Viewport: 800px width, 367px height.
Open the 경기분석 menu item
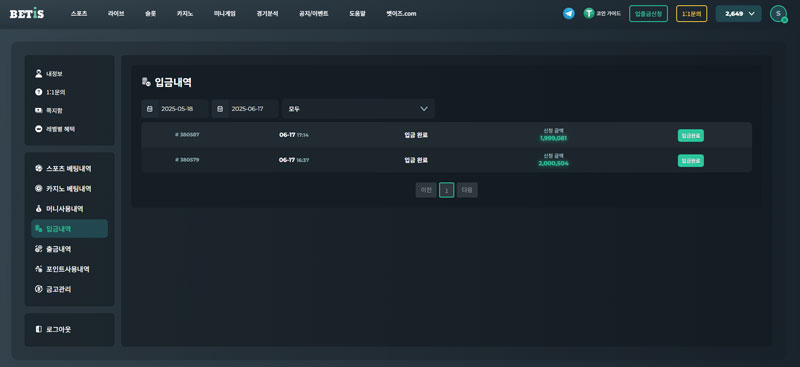click(x=267, y=14)
